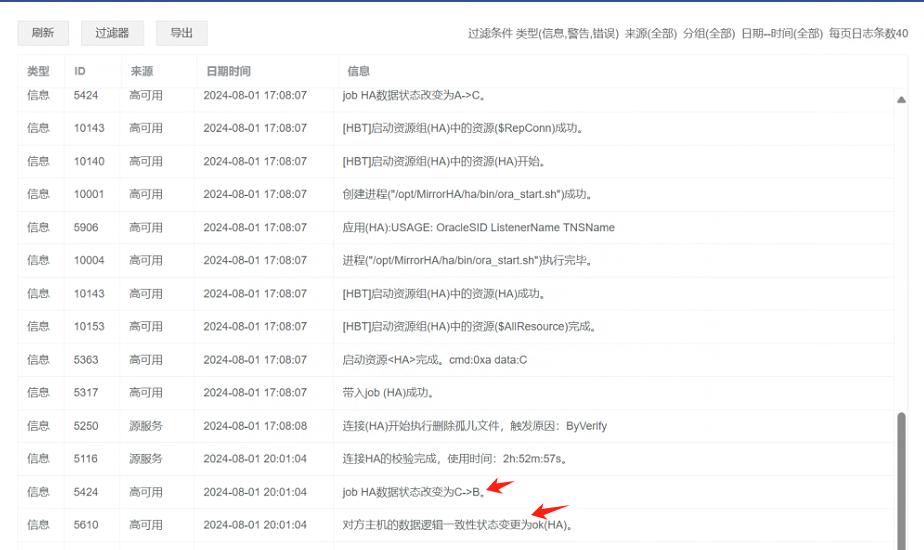Click ID cell 10153
The width and height of the screenshot is (924, 550).
(x=89, y=327)
